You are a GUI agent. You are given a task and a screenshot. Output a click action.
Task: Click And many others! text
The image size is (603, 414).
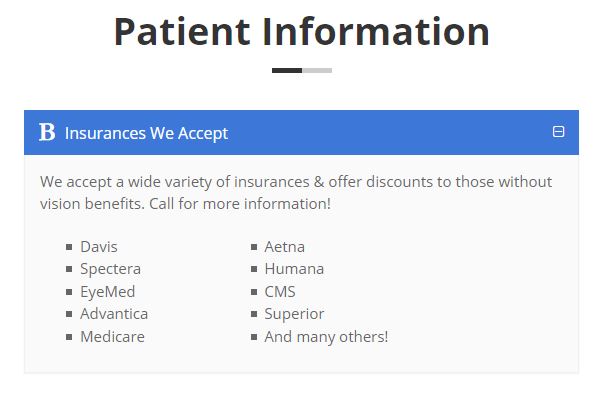pos(326,337)
